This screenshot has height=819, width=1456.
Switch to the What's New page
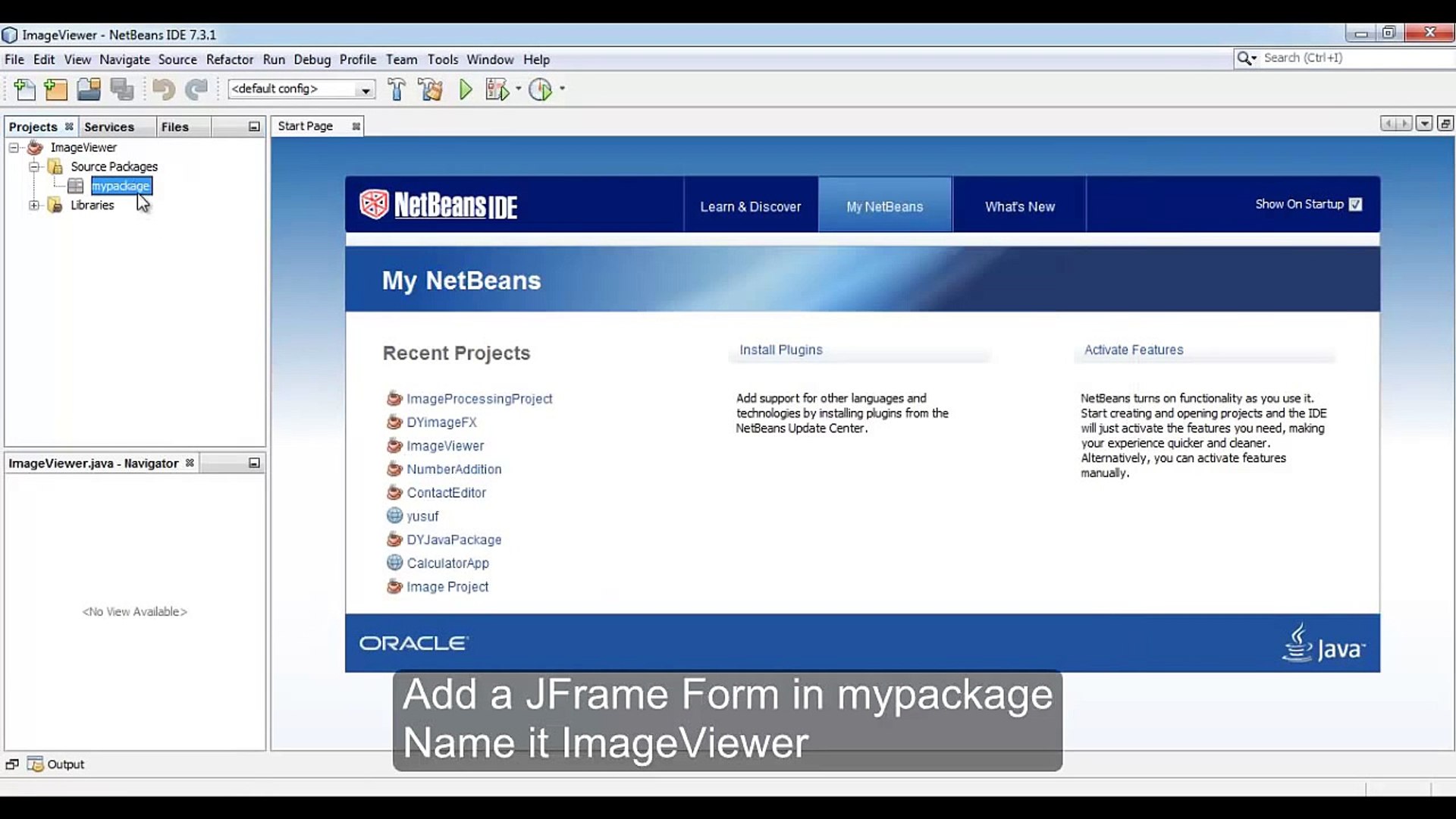click(x=1019, y=206)
